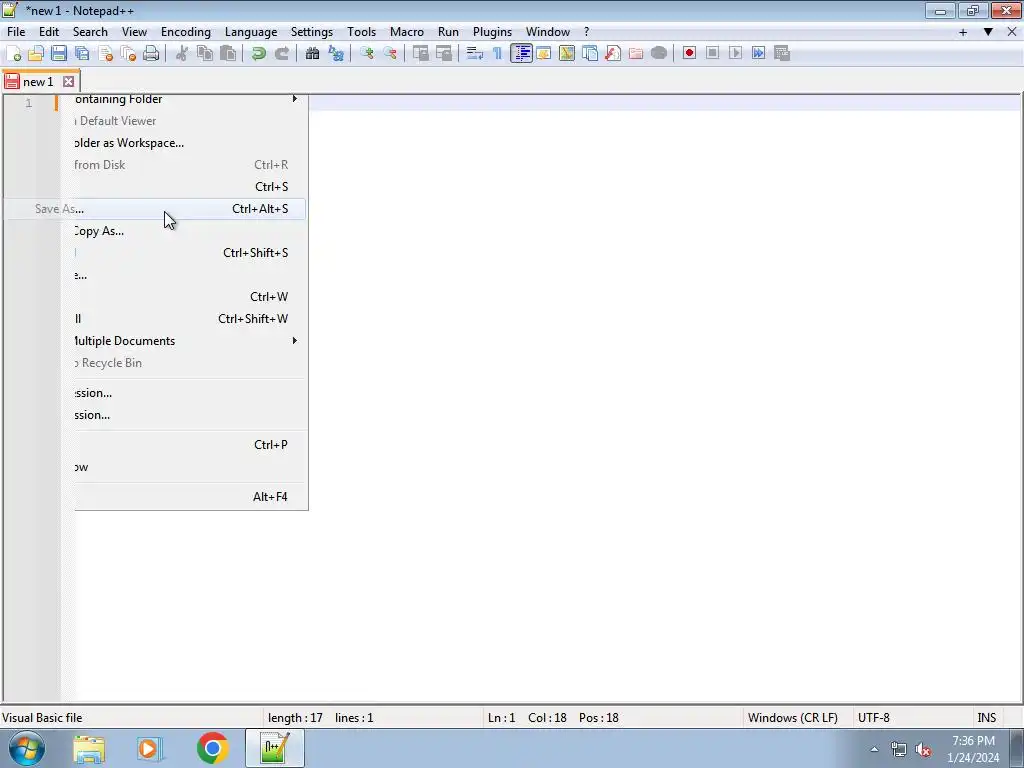Open the menu bar down-triangle dropdown
Viewport: 1024px width, 768px height.
pyautogui.click(x=988, y=32)
